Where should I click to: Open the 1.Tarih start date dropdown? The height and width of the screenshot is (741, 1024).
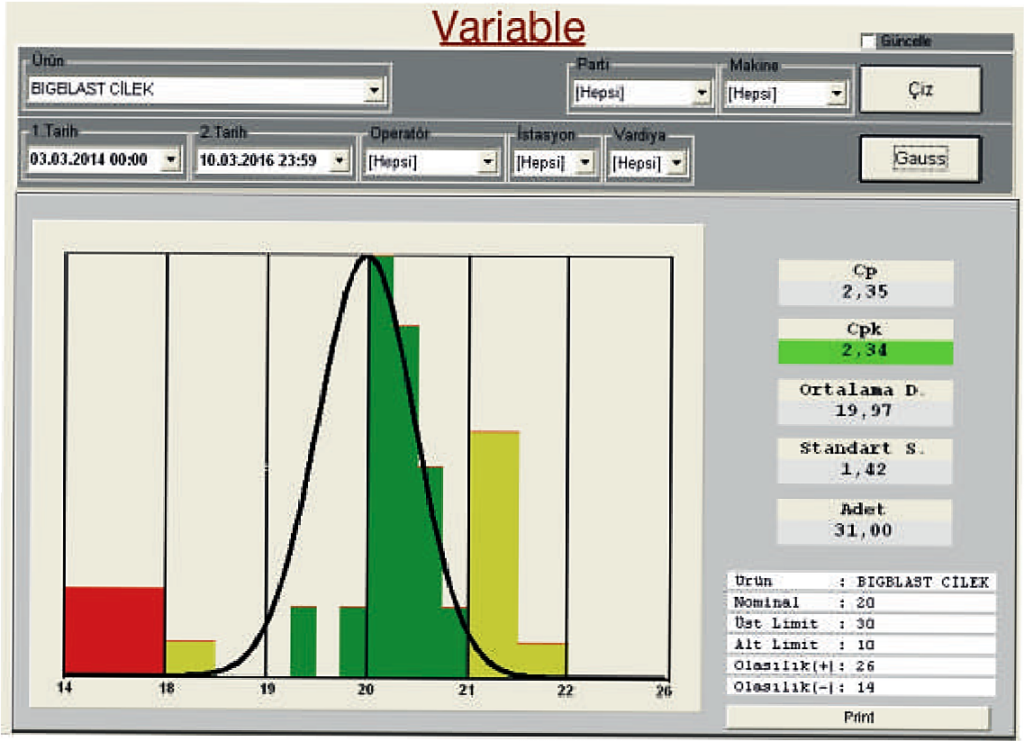pos(170,160)
